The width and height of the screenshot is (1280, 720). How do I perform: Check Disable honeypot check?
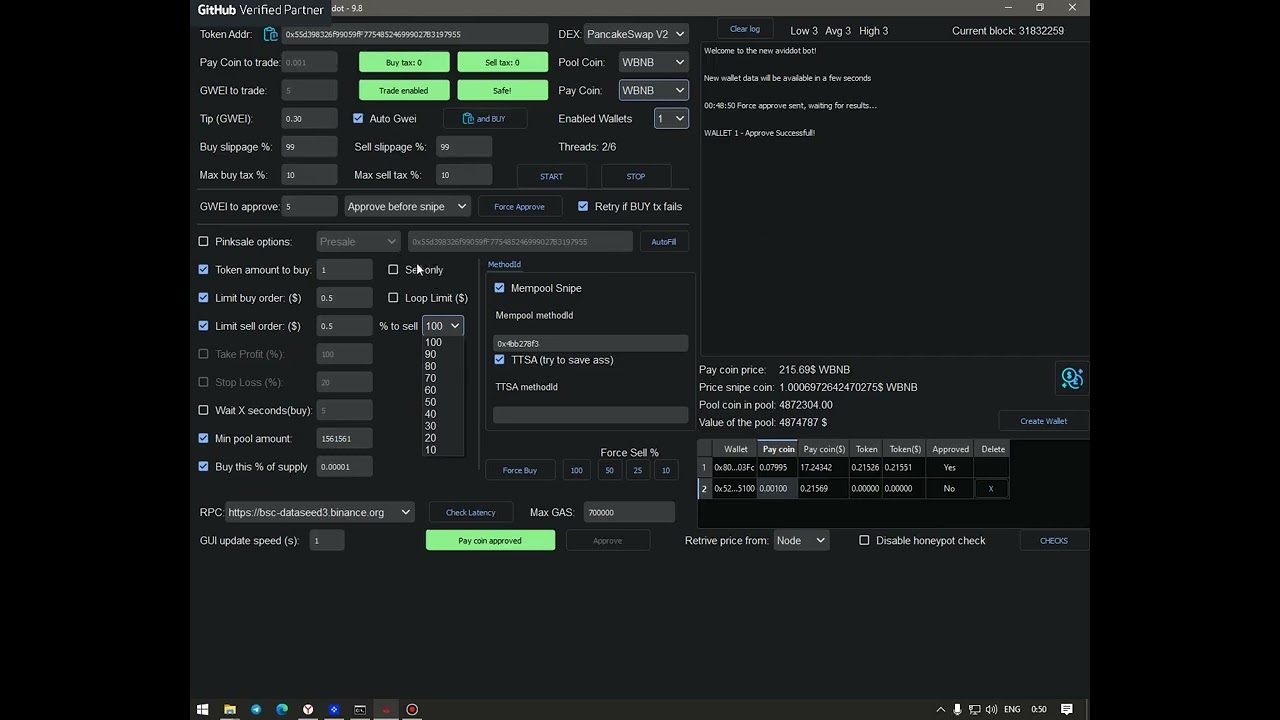[x=864, y=540]
